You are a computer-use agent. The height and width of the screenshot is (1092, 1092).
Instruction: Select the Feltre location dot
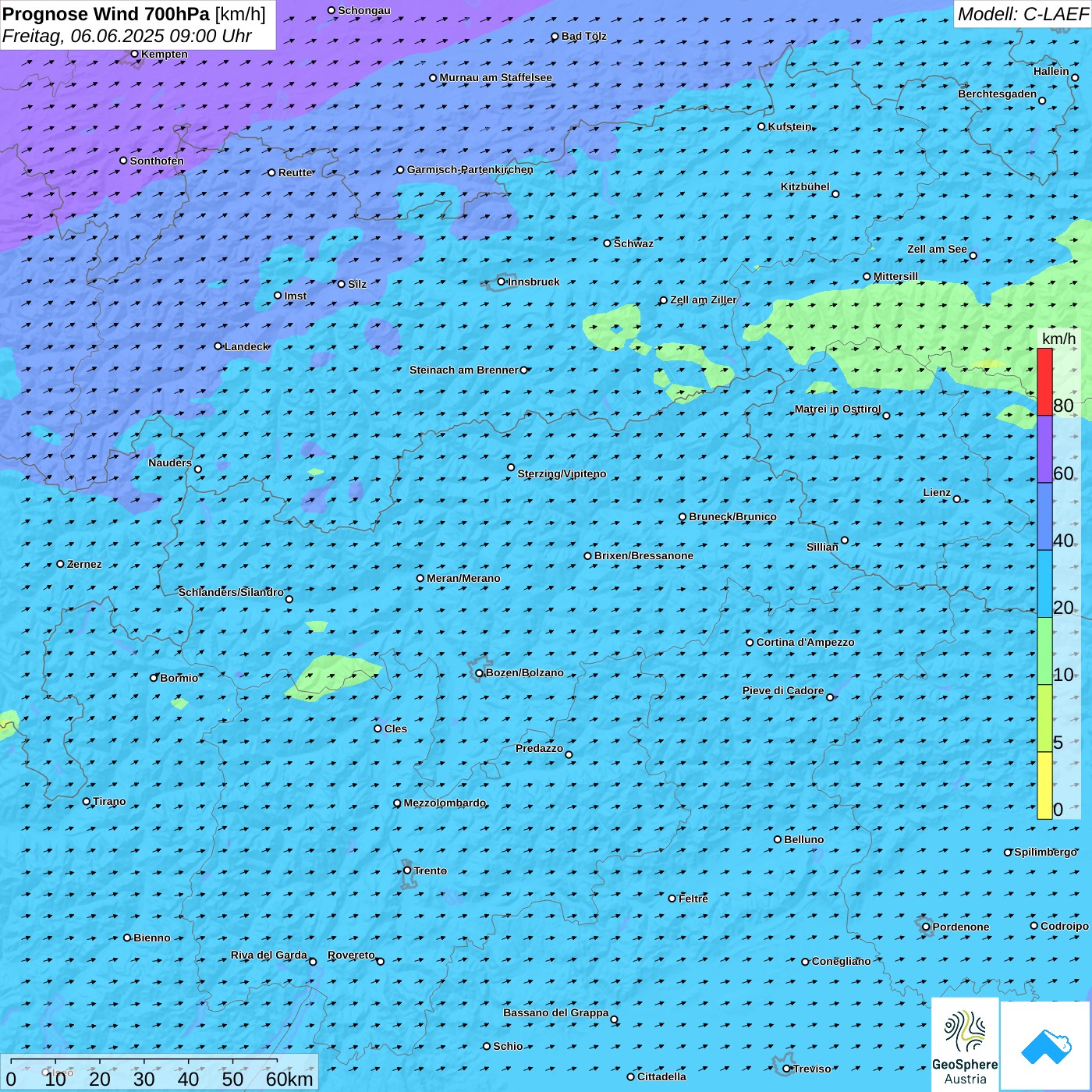pos(672,899)
